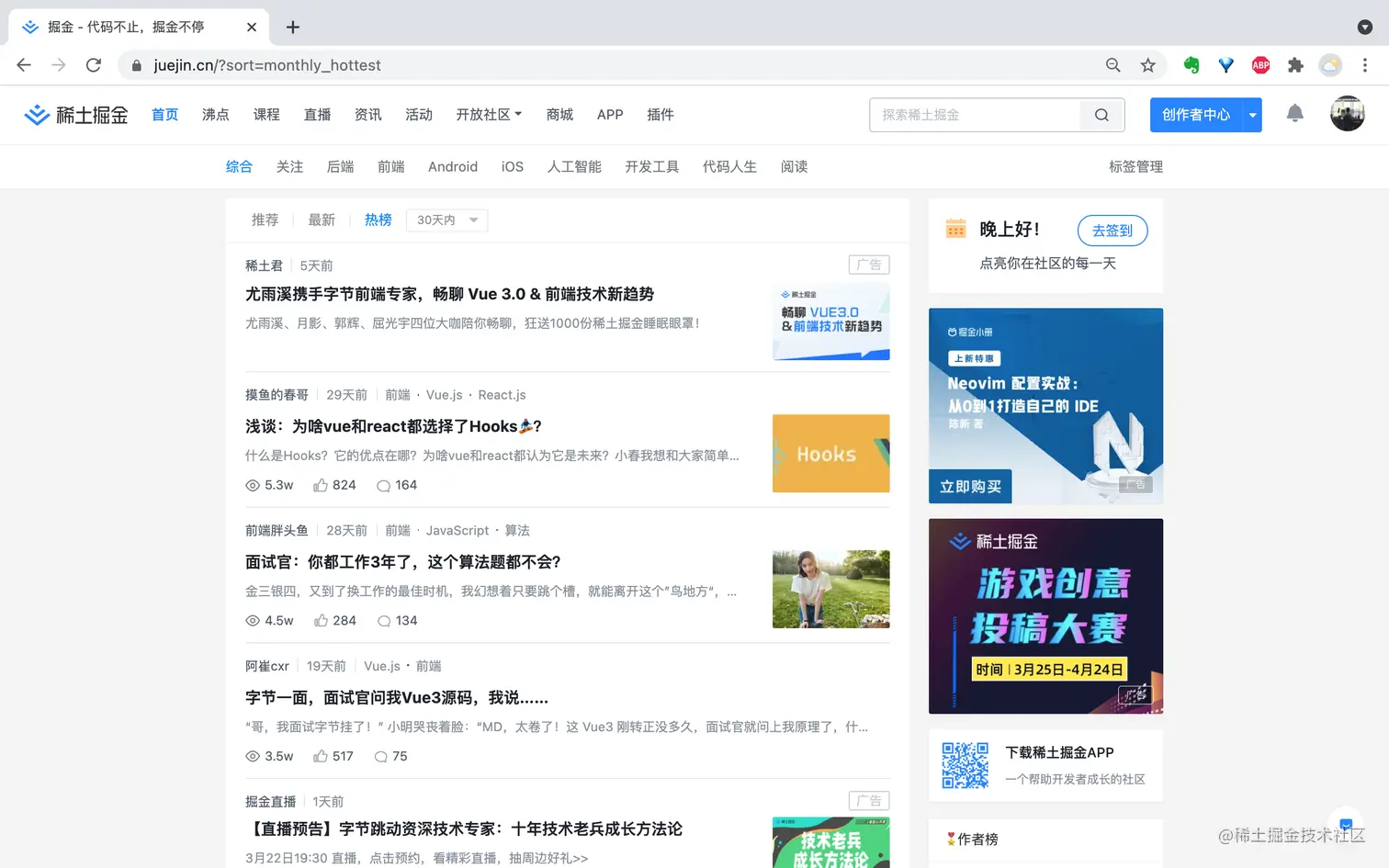Open 标签管理 link
The image size is (1389, 868).
pyautogui.click(x=1135, y=166)
